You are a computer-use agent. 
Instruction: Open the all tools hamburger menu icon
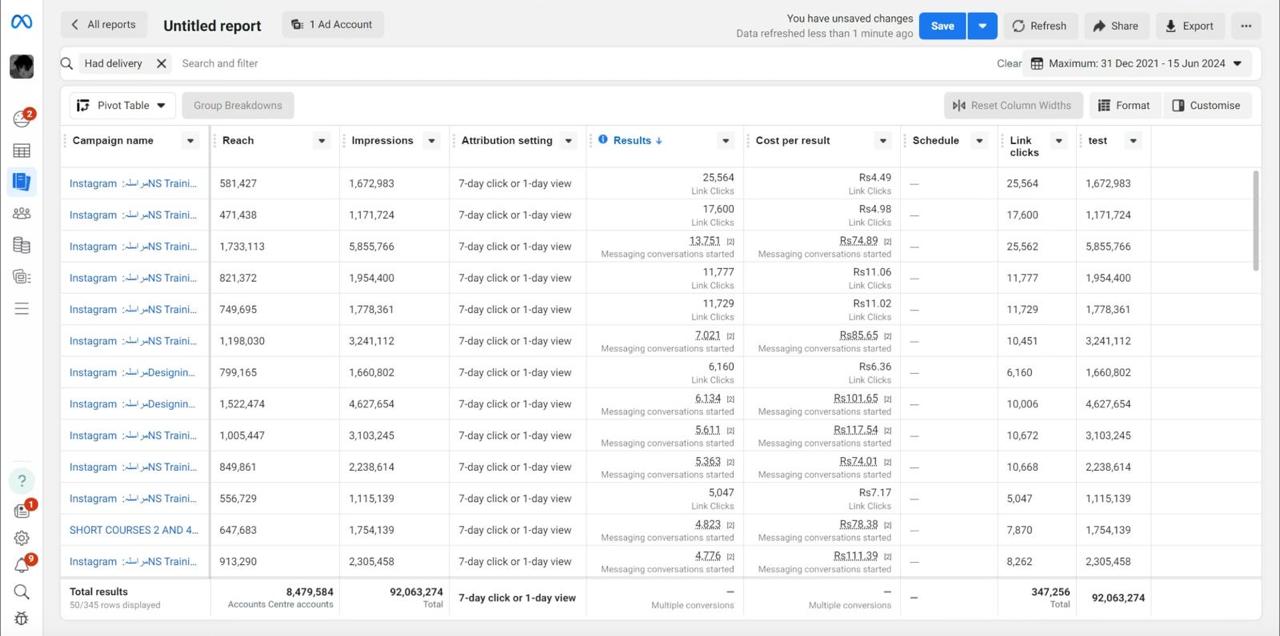(x=21, y=309)
